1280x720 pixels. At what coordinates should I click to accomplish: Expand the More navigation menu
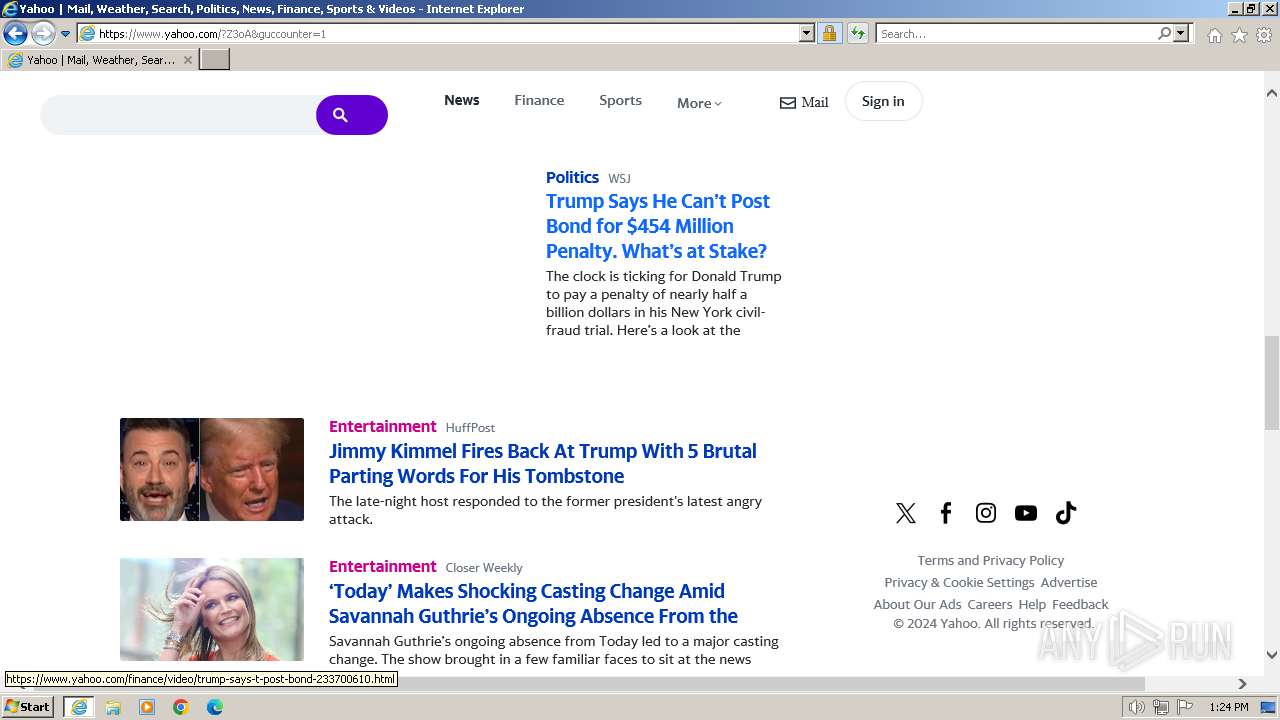[x=699, y=103]
